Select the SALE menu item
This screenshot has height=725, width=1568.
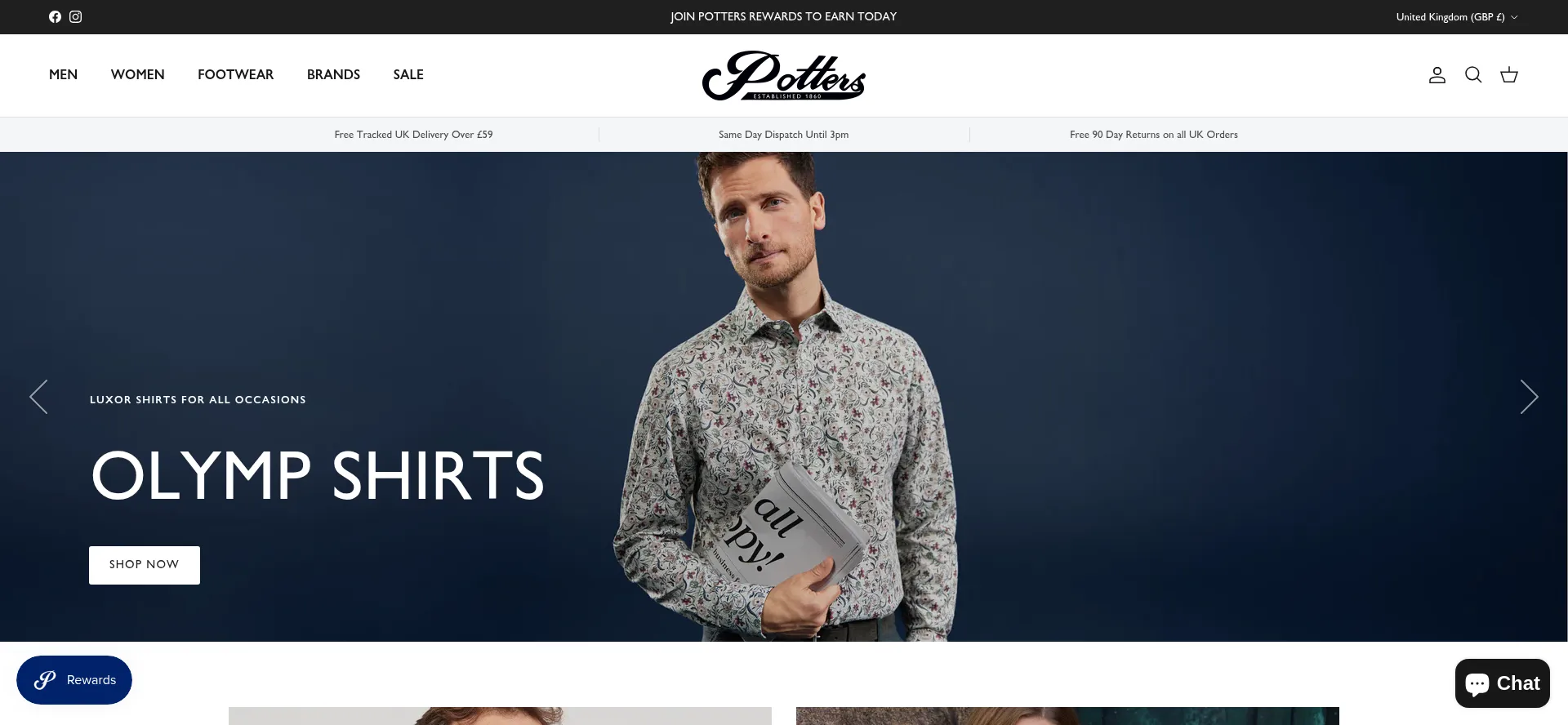click(x=408, y=74)
